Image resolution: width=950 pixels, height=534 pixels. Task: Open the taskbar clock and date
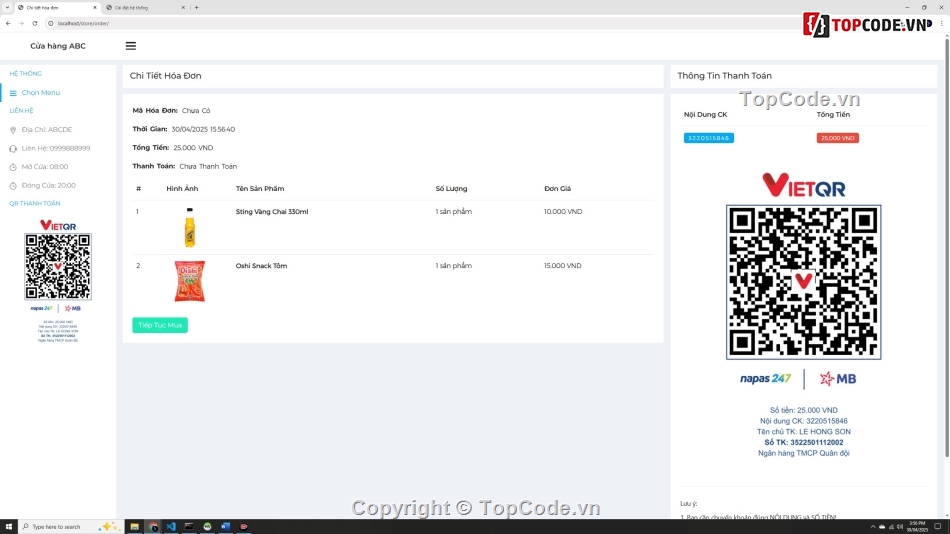917,527
